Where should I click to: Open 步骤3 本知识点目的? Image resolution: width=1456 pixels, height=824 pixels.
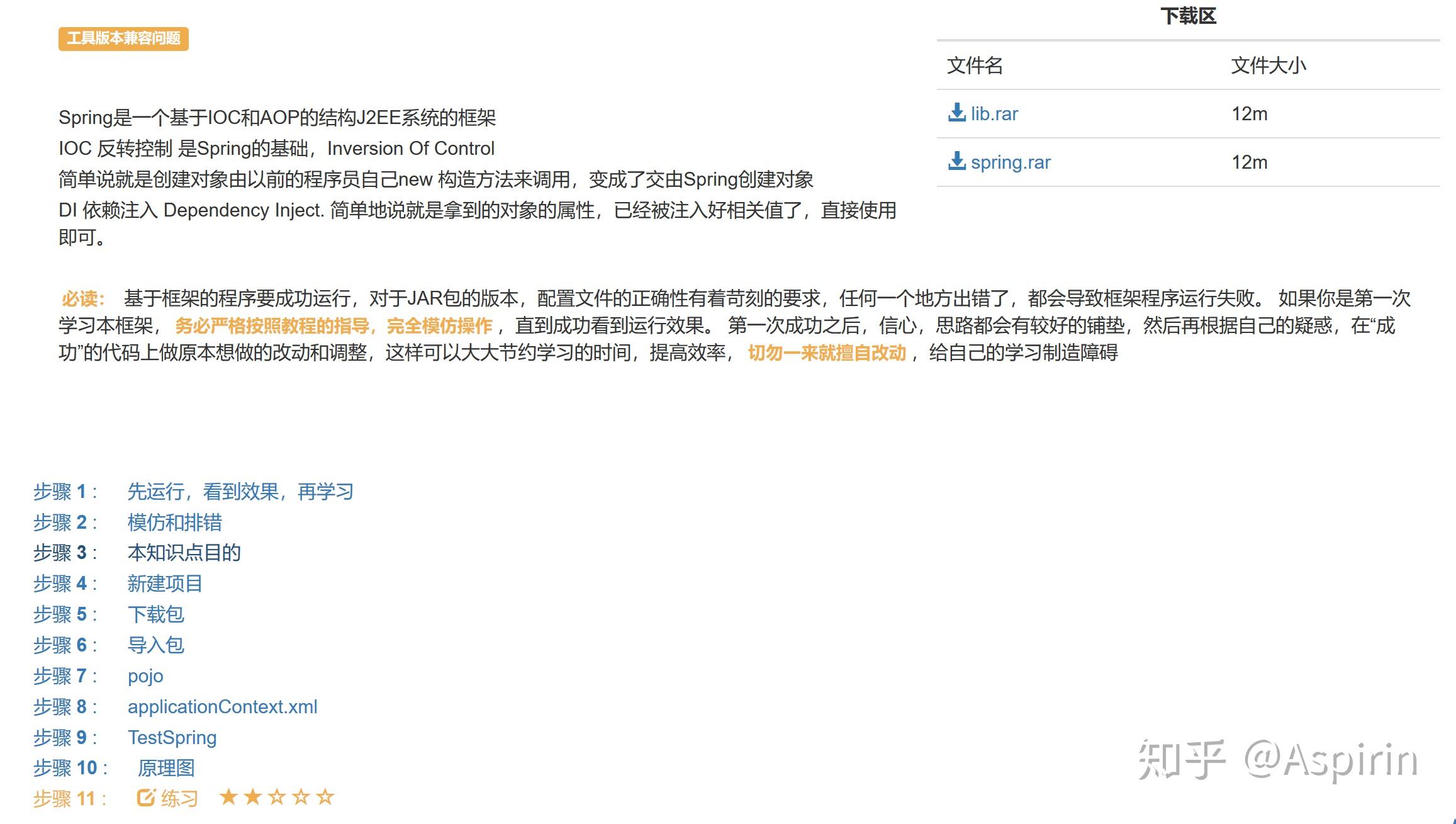coord(184,553)
